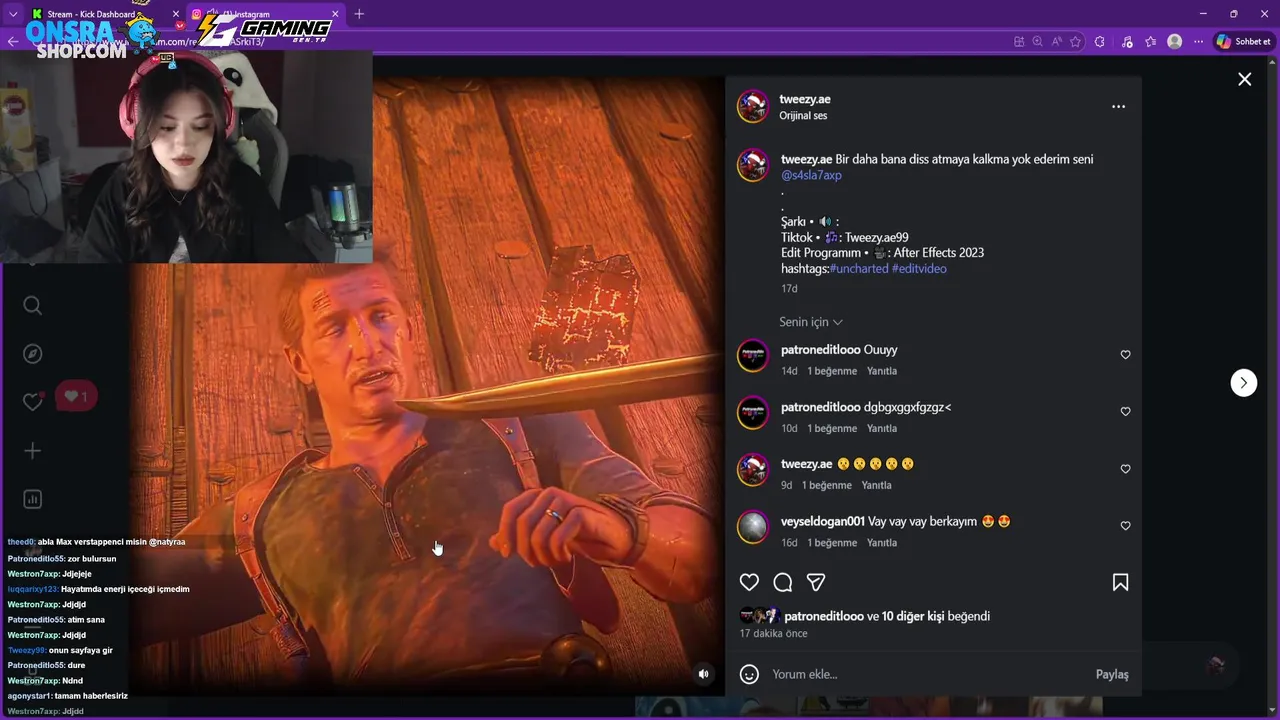Add page to favorites star icon
This screenshot has width=1280, height=720.
[1076, 41]
